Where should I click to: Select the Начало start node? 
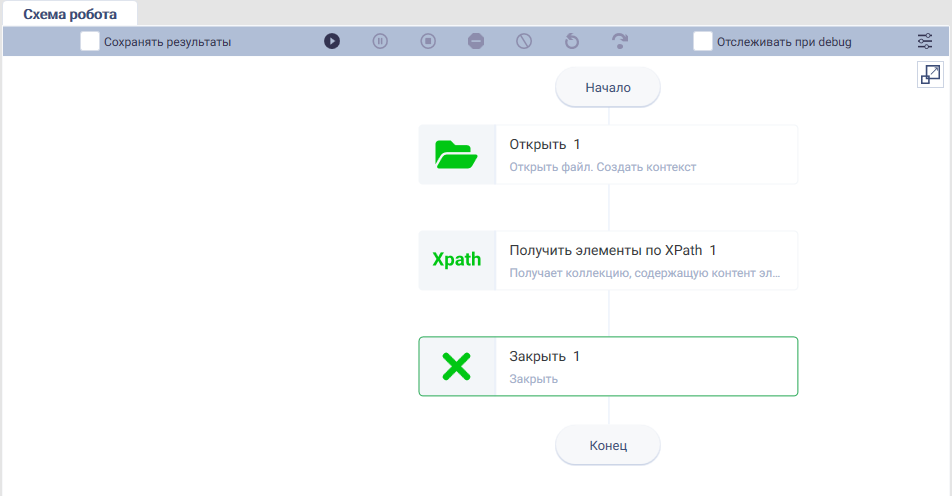point(608,87)
